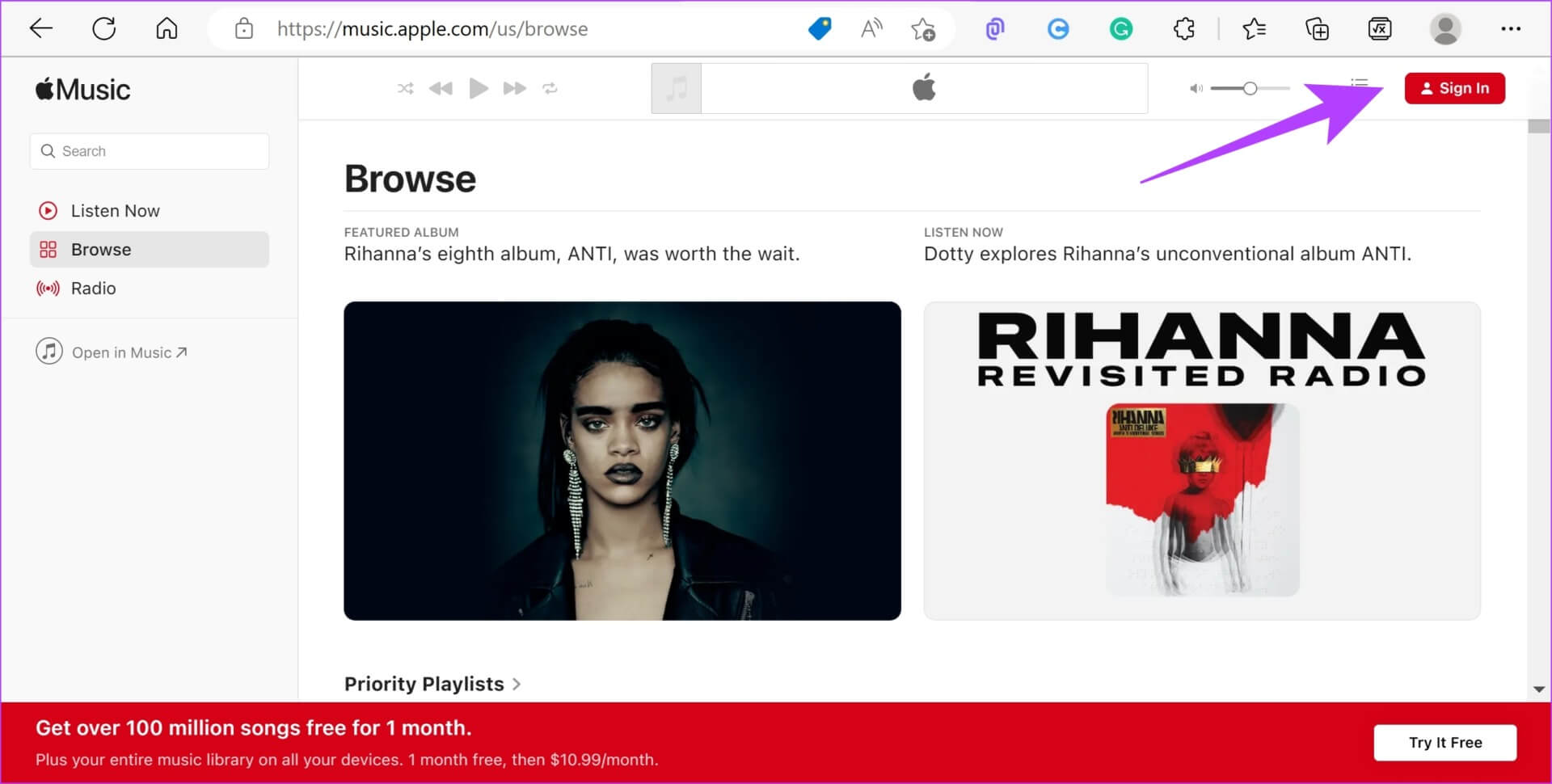Click the vertical scrollbar thumb
Screen dimensions: 1552x784
click(1539, 127)
